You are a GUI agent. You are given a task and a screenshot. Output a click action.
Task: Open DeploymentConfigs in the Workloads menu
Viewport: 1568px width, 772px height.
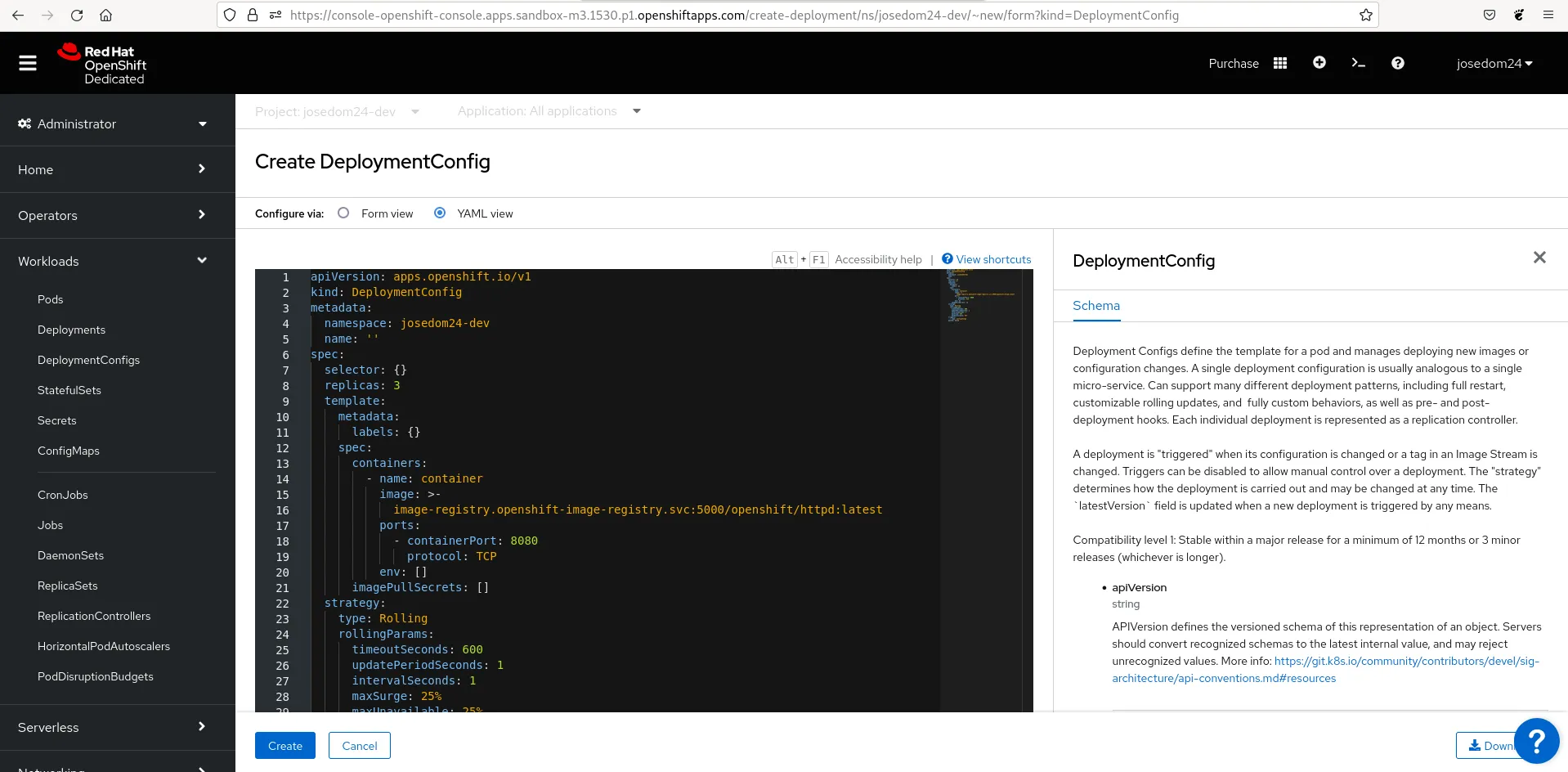pyautogui.click(x=88, y=360)
